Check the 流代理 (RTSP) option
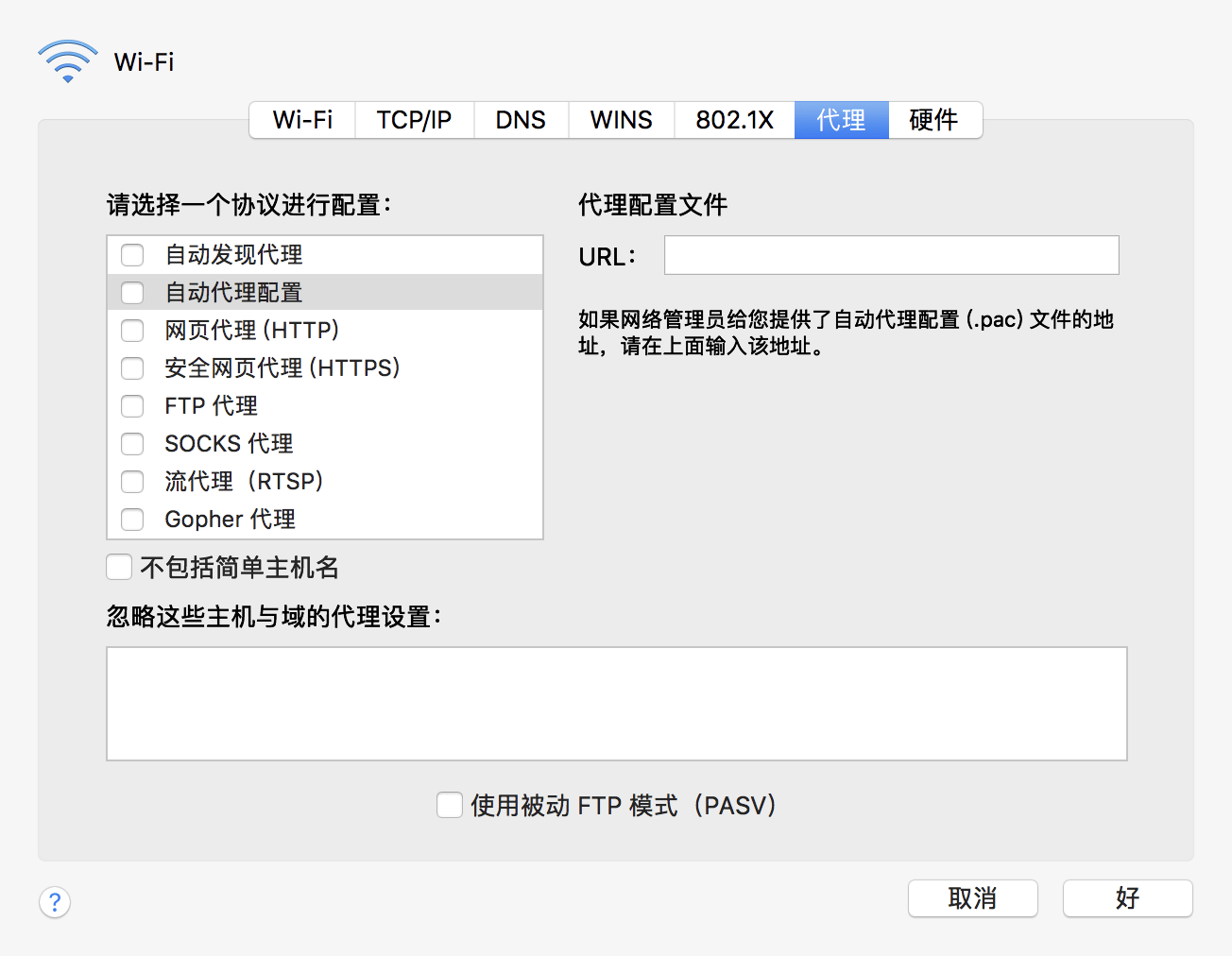The height and width of the screenshot is (956, 1232). tap(133, 482)
